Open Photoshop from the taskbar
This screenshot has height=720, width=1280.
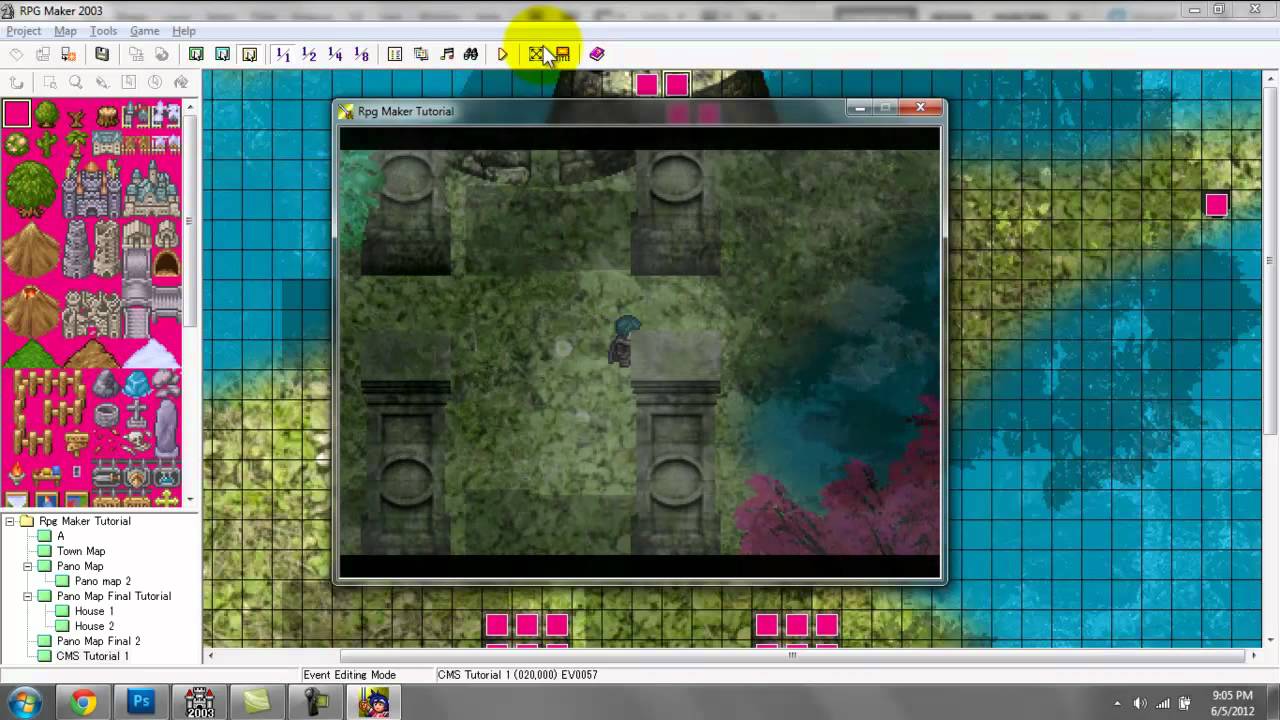141,702
